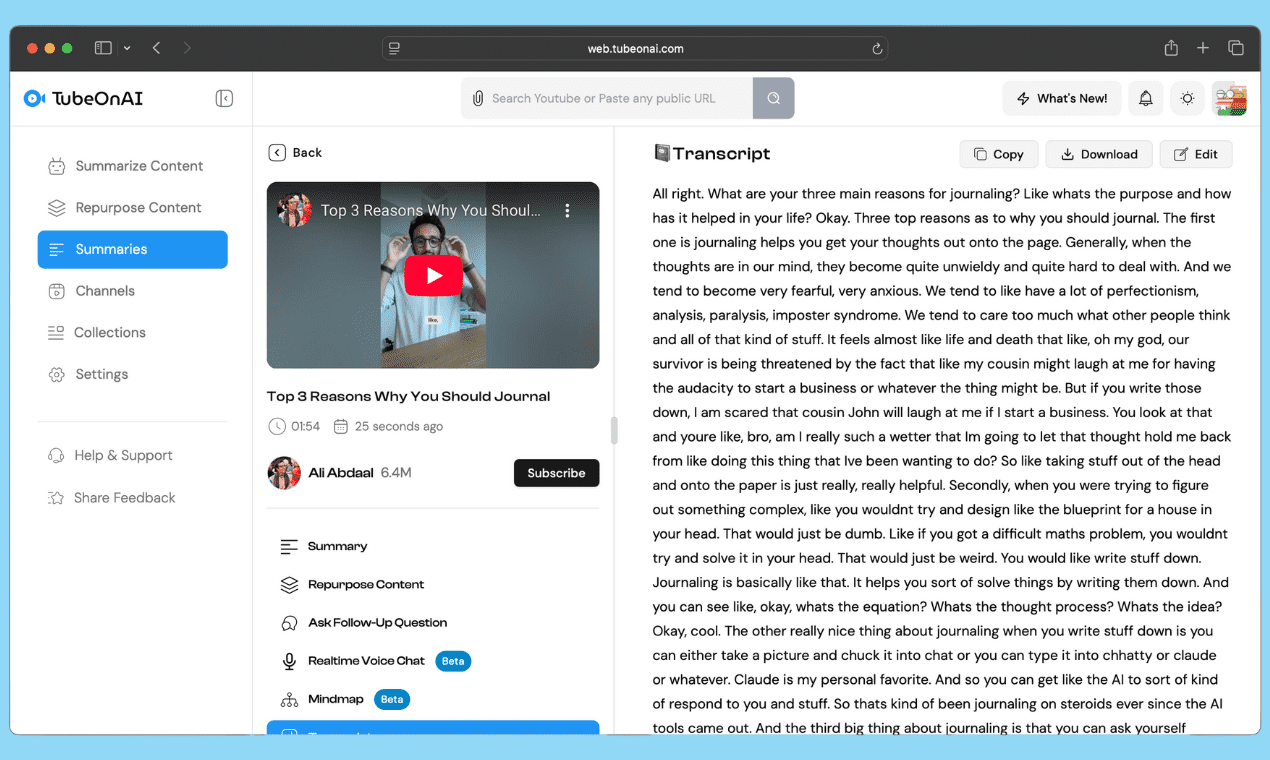Click the Share Feedback star icon

[56, 497]
